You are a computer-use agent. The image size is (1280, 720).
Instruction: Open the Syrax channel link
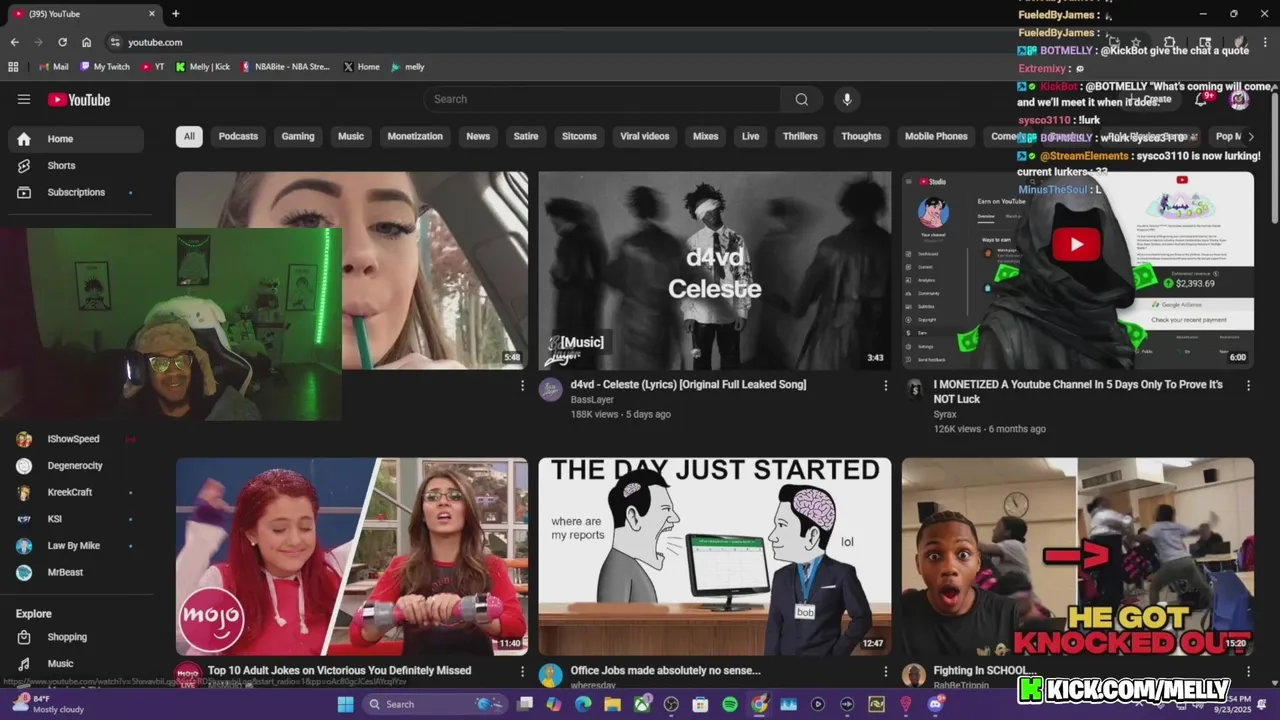(945, 414)
